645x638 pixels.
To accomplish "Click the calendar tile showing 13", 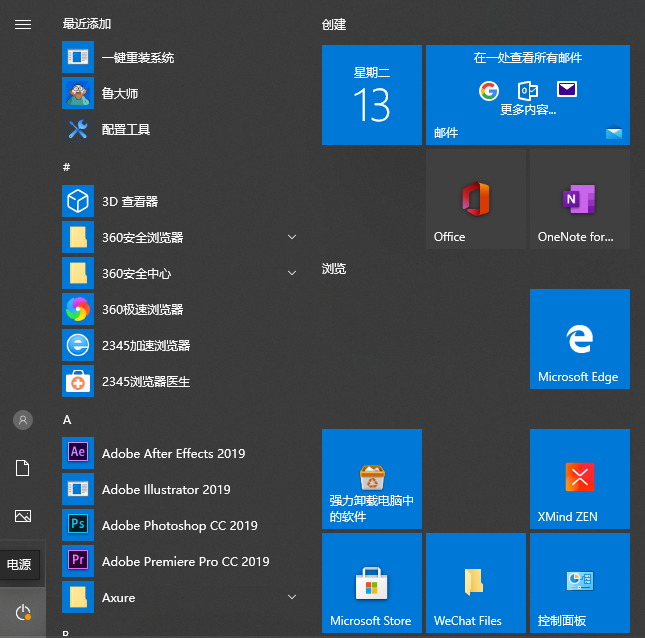I will click(x=371, y=95).
